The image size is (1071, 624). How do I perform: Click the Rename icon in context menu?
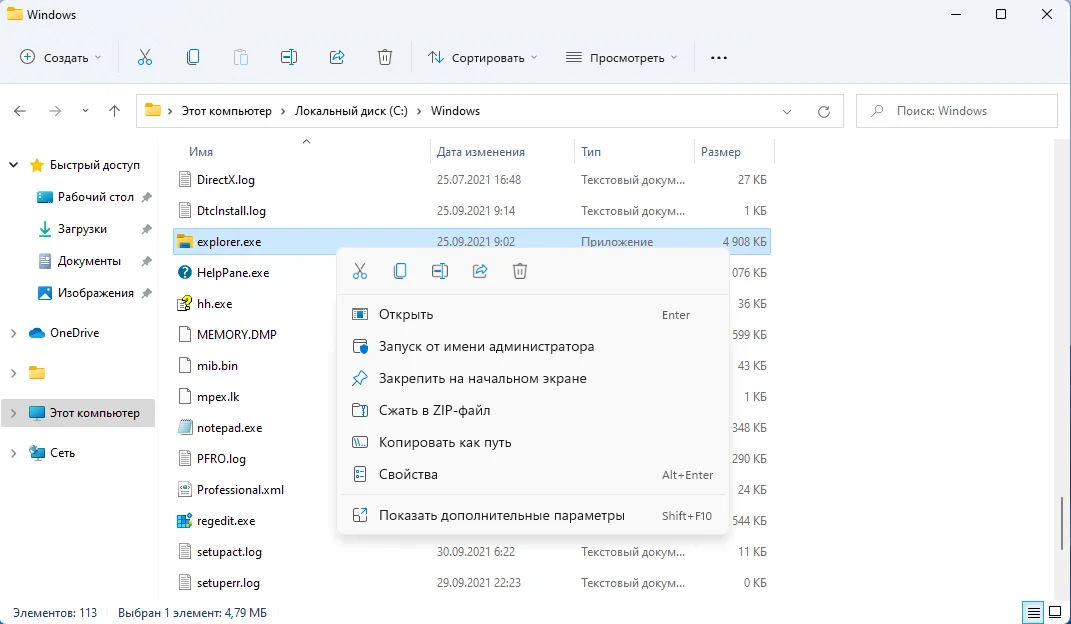click(x=440, y=271)
